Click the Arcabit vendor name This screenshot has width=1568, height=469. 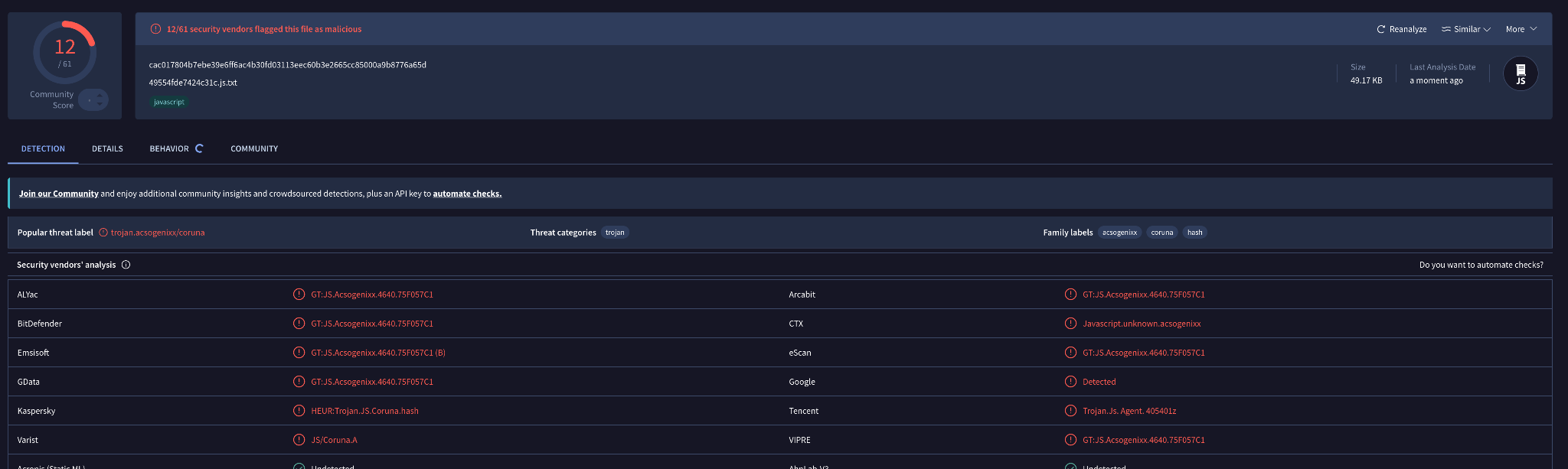pos(802,295)
